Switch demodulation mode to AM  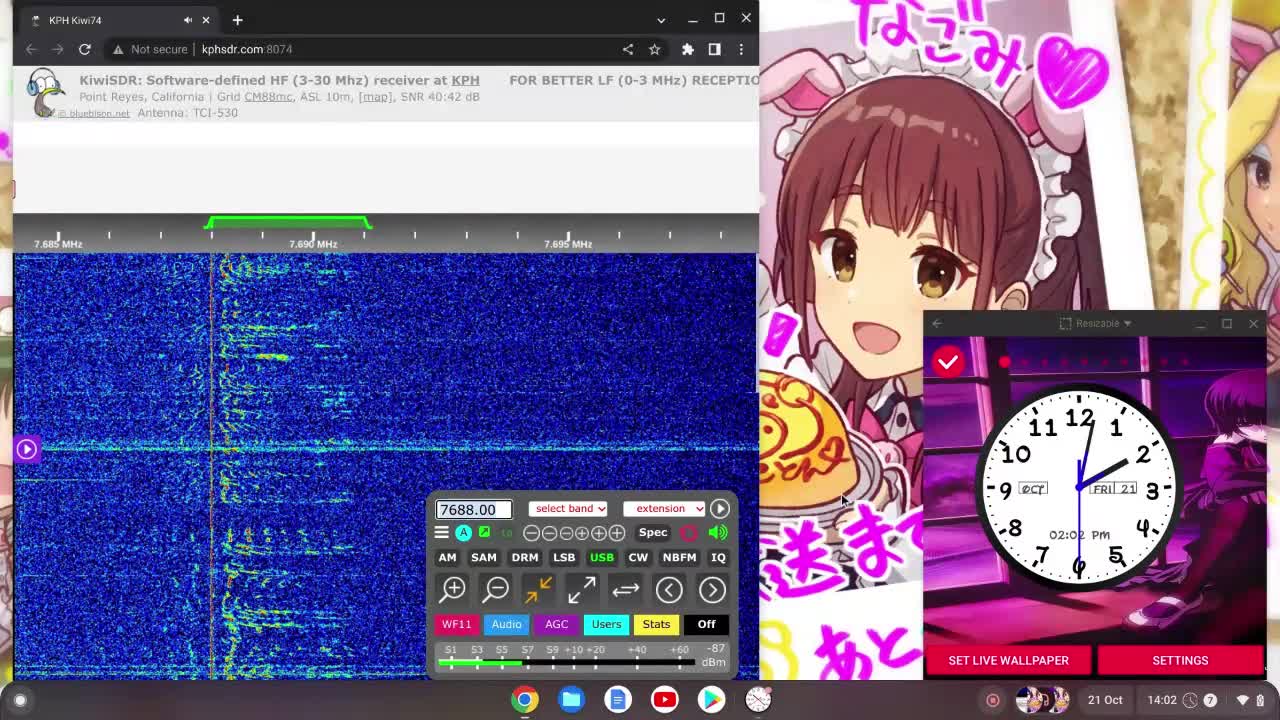[447, 557]
